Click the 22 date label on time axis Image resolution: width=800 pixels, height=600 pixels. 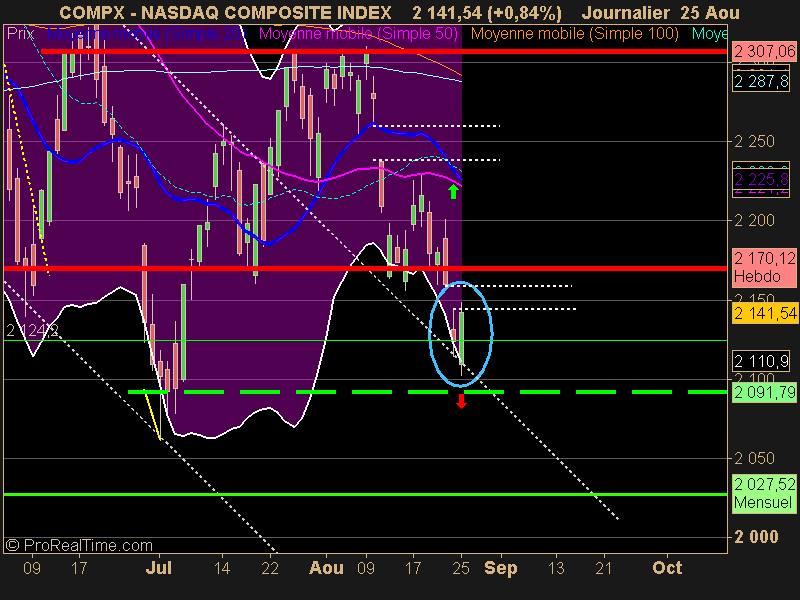pos(269,568)
